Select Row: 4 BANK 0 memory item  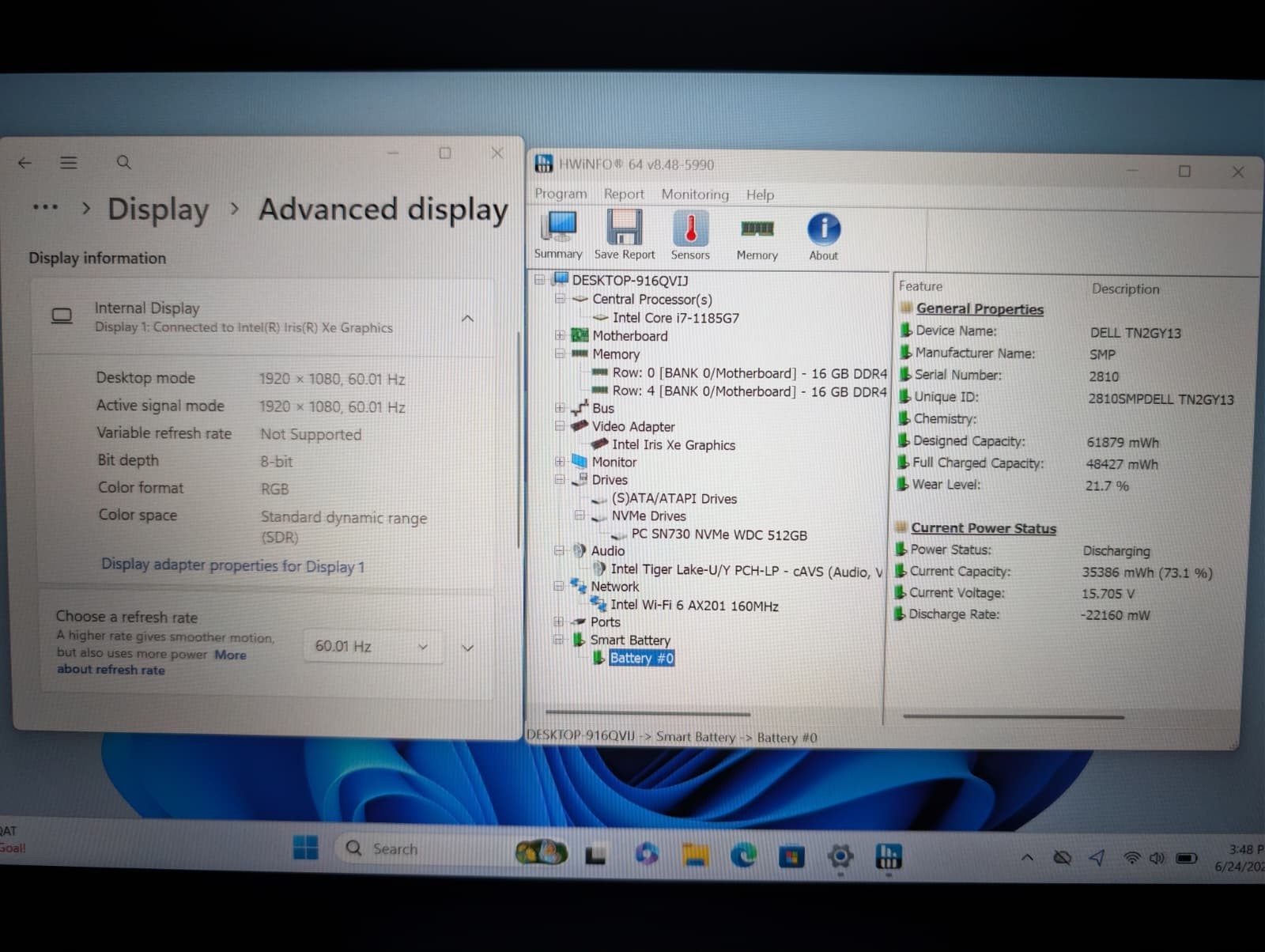tap(750, 391)
